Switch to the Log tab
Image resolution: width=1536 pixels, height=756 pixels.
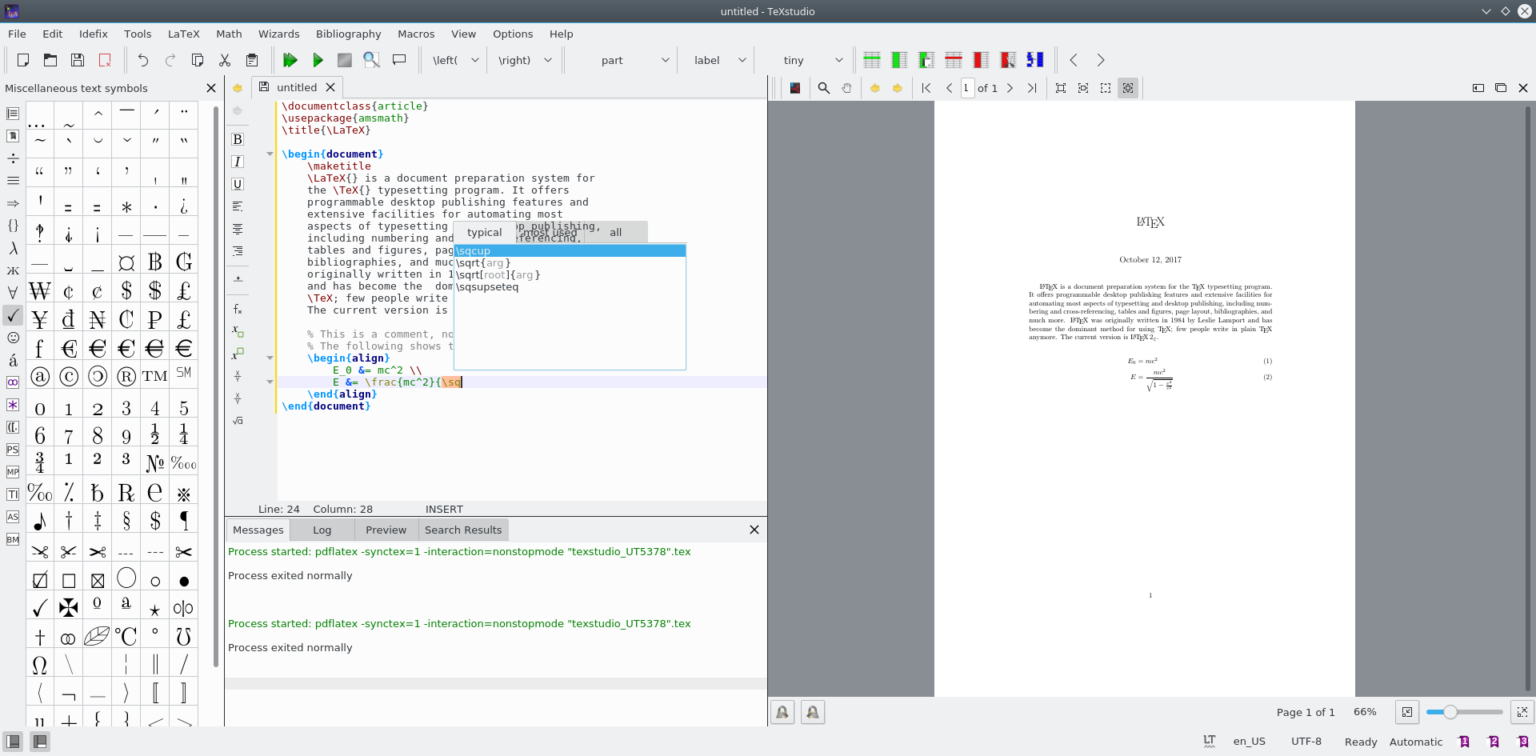click(x=321, y=529)
